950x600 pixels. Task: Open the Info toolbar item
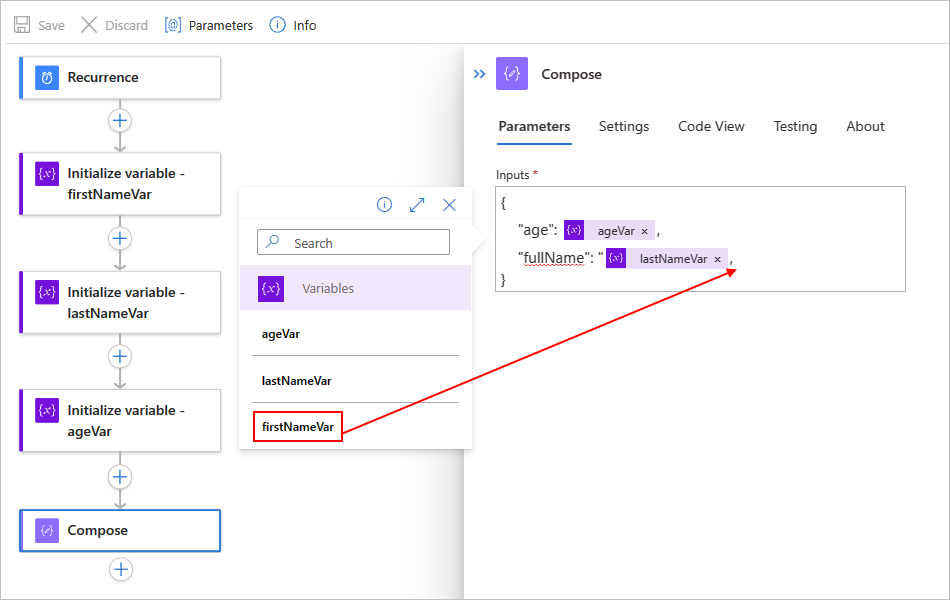293,25
